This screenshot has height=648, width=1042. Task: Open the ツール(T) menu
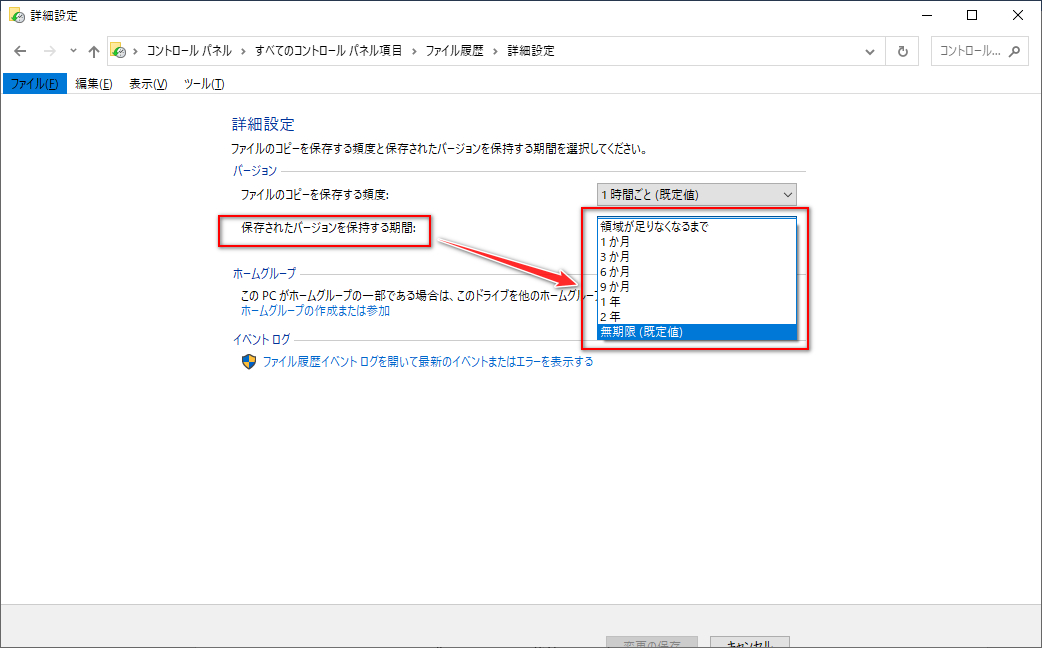pos(204,84)
